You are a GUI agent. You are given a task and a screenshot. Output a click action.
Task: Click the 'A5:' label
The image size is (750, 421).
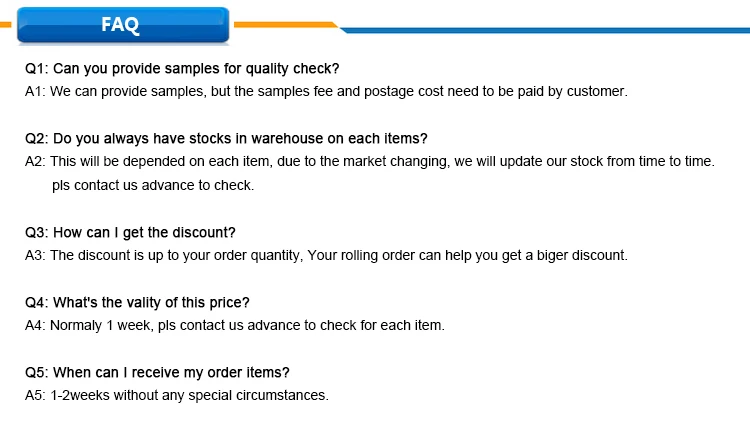coord(35,395)
